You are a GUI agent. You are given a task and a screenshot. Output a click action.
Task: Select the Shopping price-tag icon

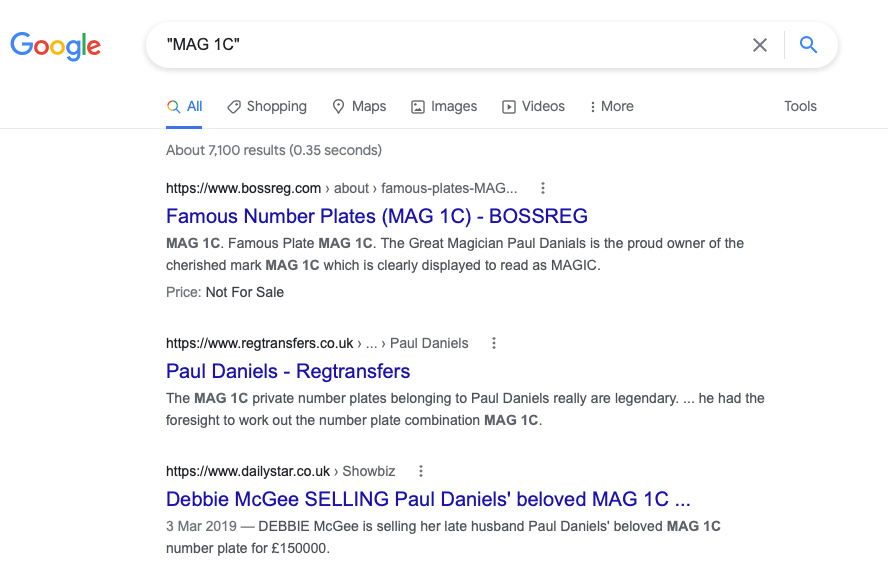[233, 106]
